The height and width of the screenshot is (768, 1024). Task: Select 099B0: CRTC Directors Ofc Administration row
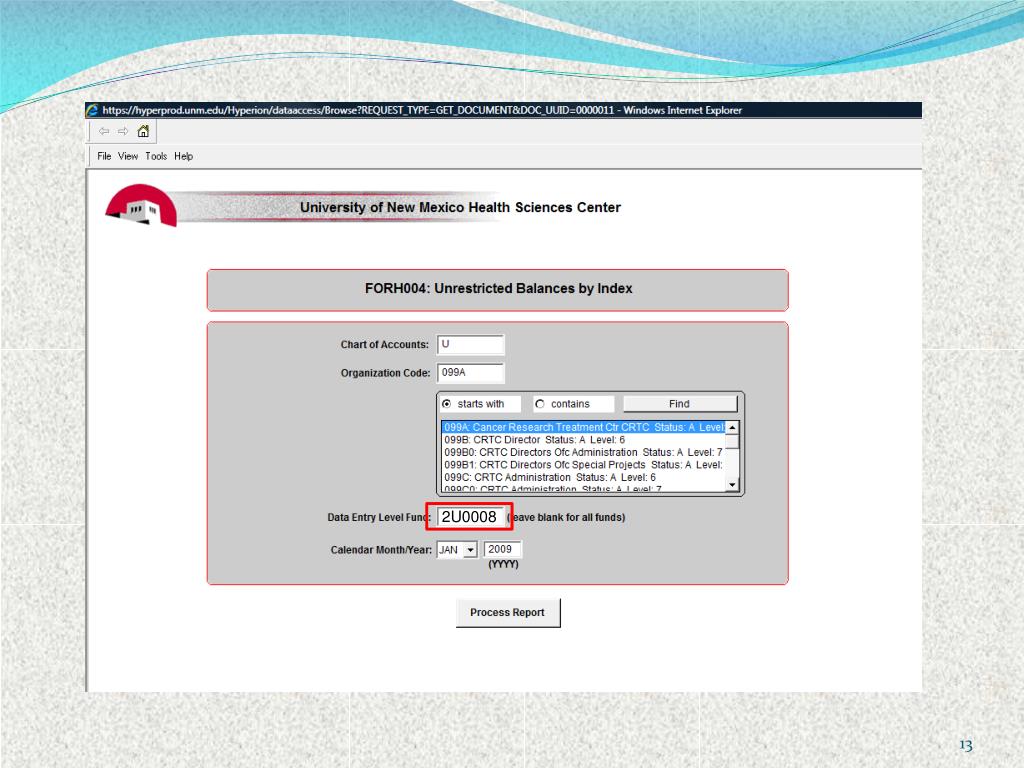click(584, 452)
